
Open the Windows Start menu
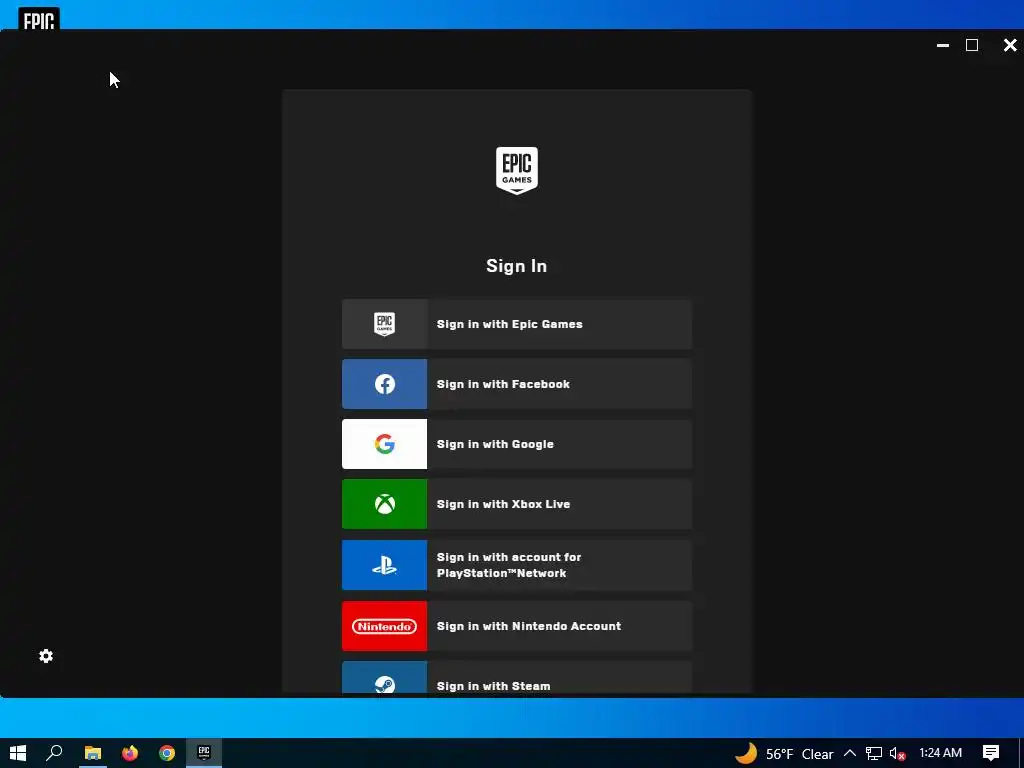pos(18,753)
